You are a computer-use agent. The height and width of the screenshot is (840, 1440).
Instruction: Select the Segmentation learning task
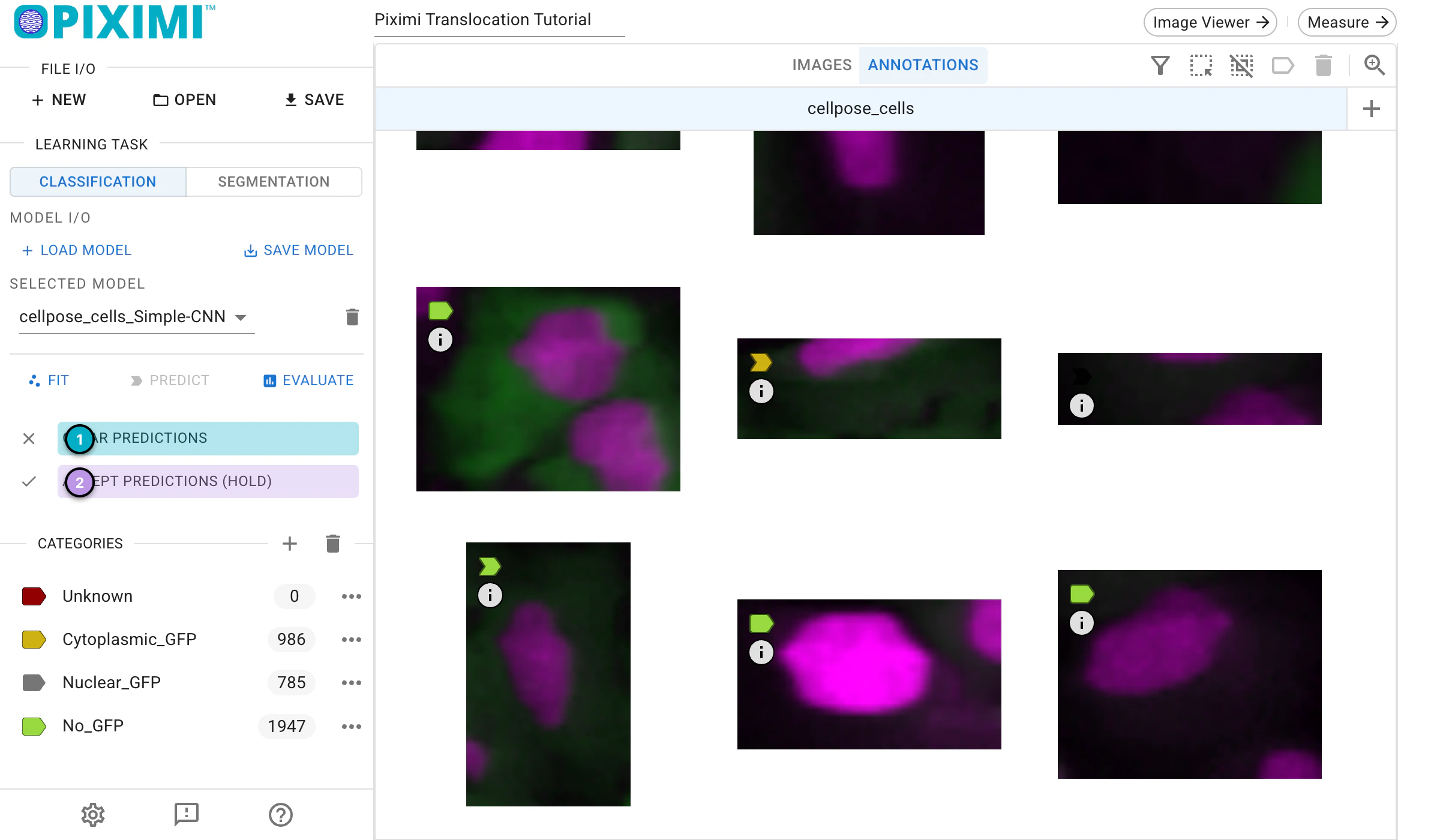pos(274,182)
